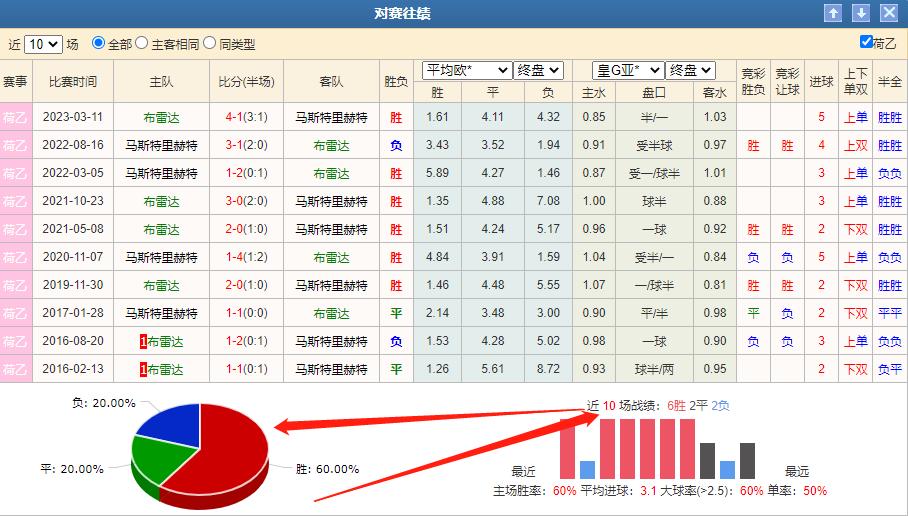
Task: Click handicap 球半/两
Action: (654, 369)
